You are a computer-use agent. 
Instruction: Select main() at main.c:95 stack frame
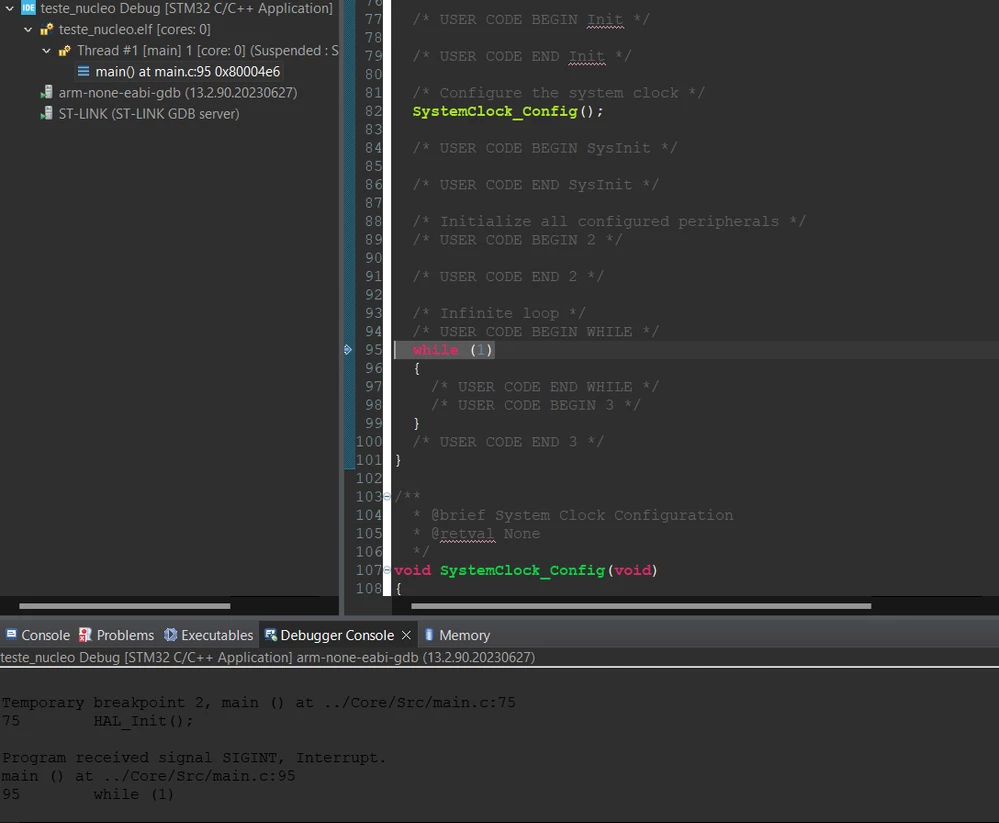pos(187,71)
